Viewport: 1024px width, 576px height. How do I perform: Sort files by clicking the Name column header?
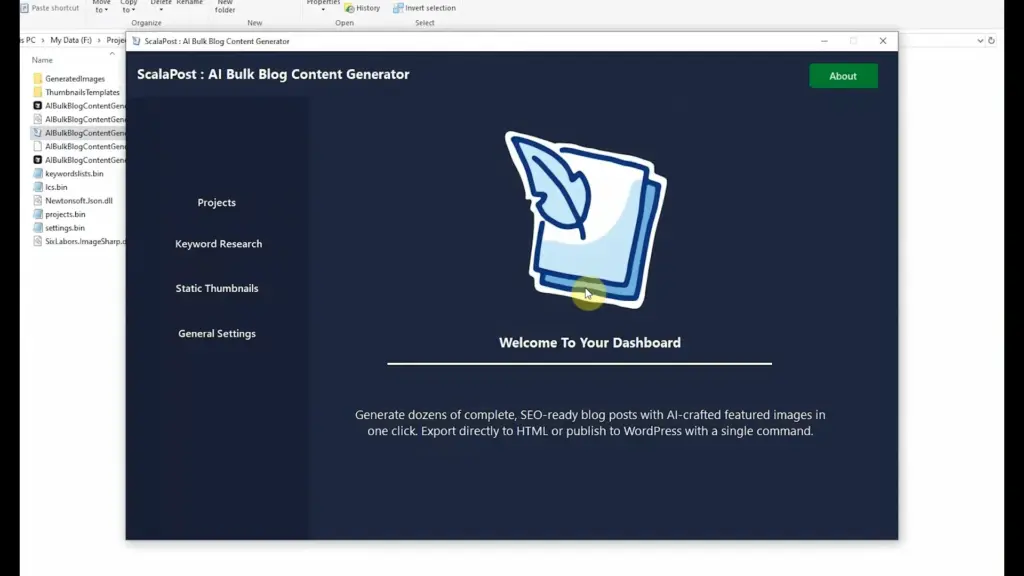41,60
